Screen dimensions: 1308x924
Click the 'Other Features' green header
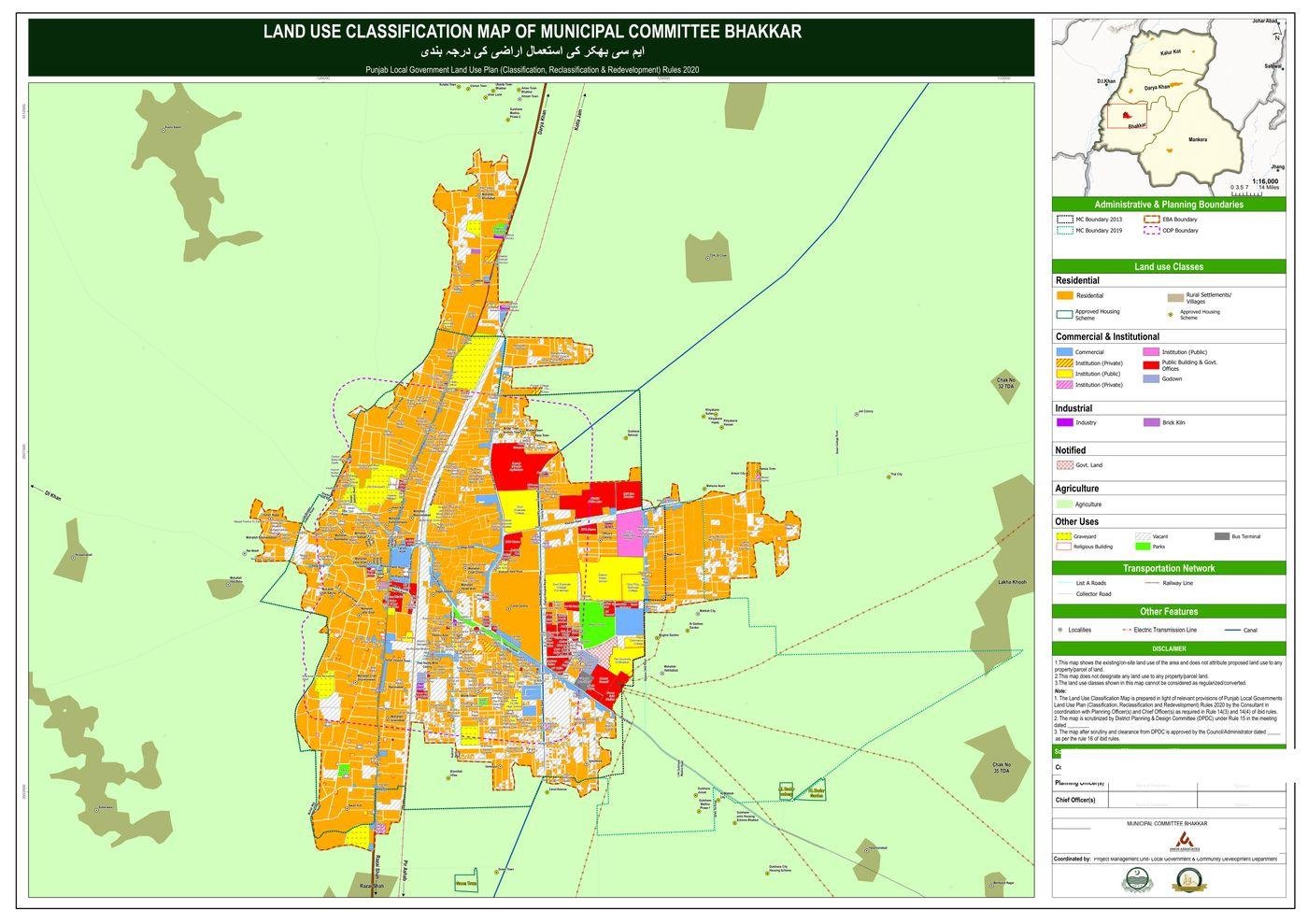tap(1169, 612)
